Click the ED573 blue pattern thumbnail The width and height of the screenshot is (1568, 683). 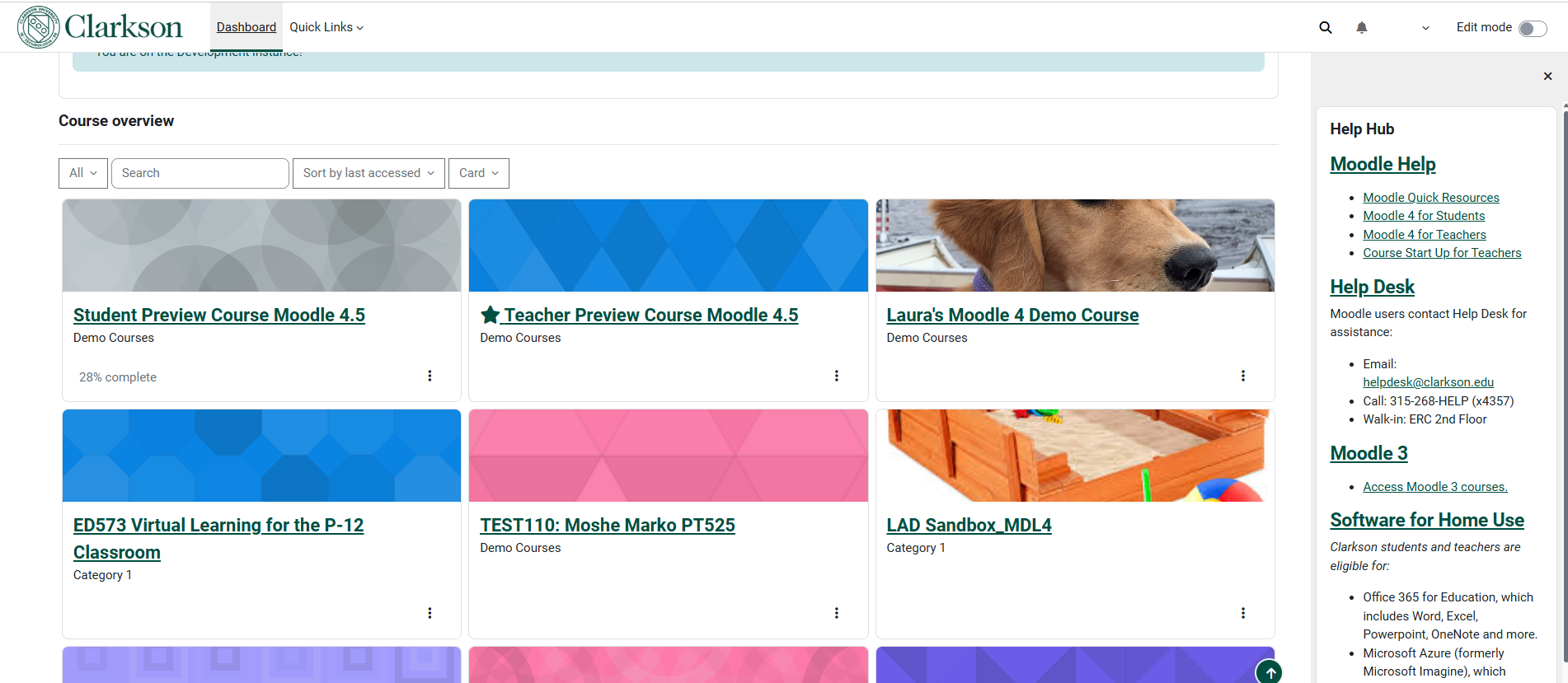point(261,456)
